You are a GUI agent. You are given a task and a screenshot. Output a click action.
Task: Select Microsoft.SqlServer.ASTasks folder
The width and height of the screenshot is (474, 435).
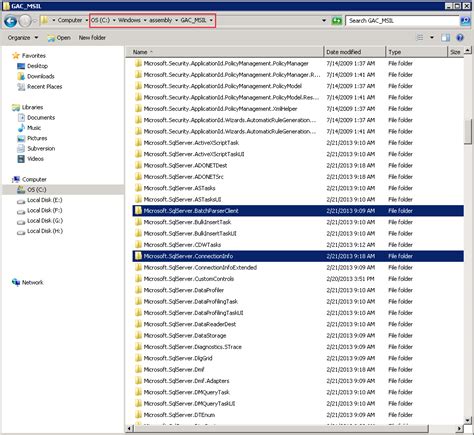[x=298, y=188]
